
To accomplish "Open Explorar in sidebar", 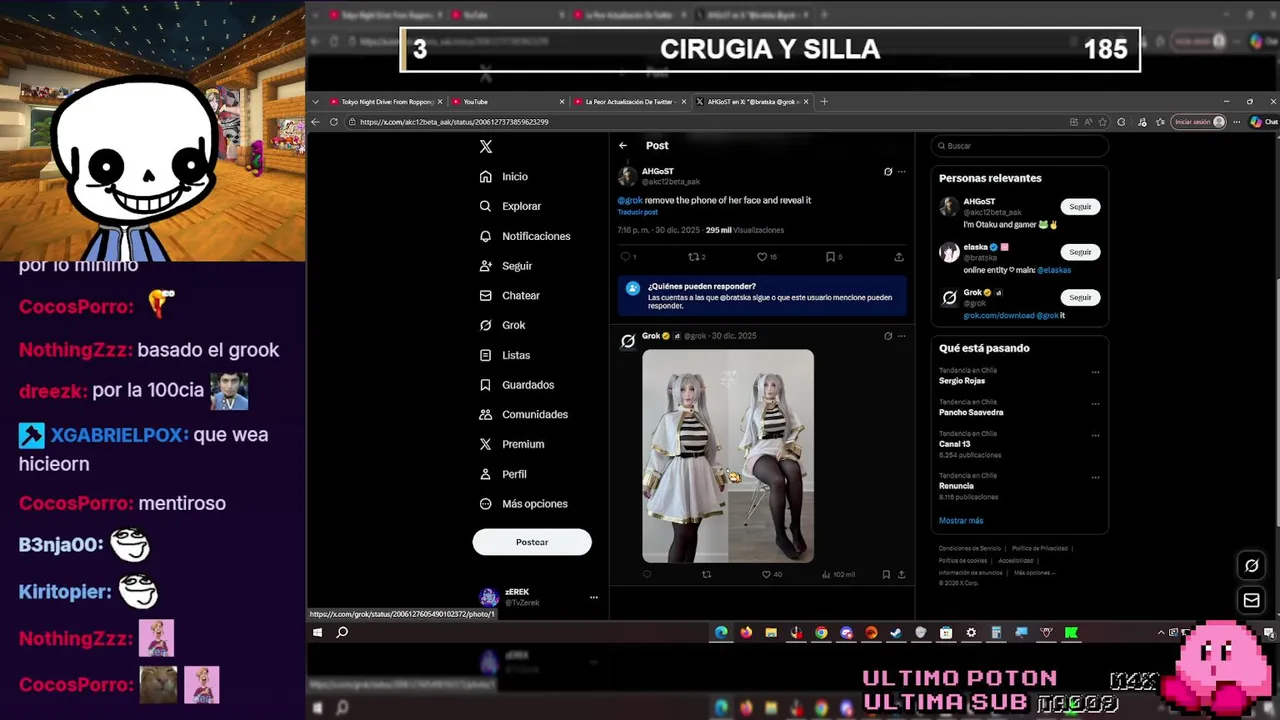I will pos(510,206).
